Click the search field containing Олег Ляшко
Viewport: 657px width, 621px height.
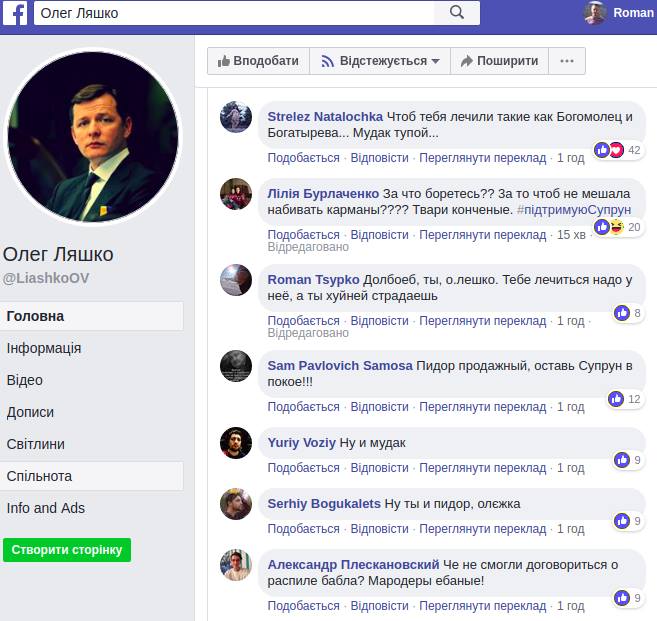tap(235, 13)
